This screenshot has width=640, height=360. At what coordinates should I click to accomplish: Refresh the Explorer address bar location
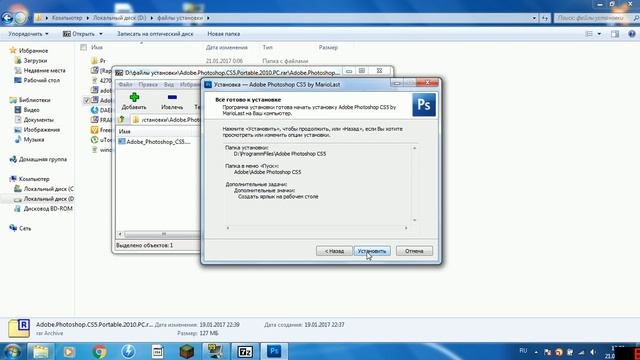pos(545,18)
